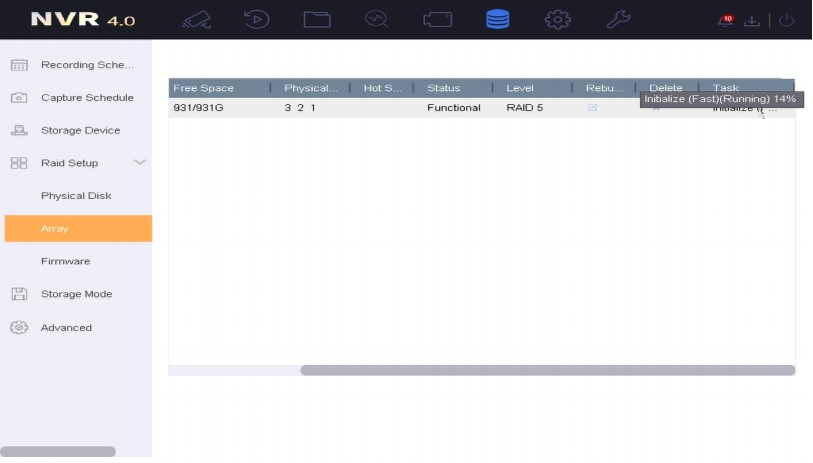This screenshot has height=463, width=813.
Task: Click the array table horizontal scrollbar
Action: 547,370
